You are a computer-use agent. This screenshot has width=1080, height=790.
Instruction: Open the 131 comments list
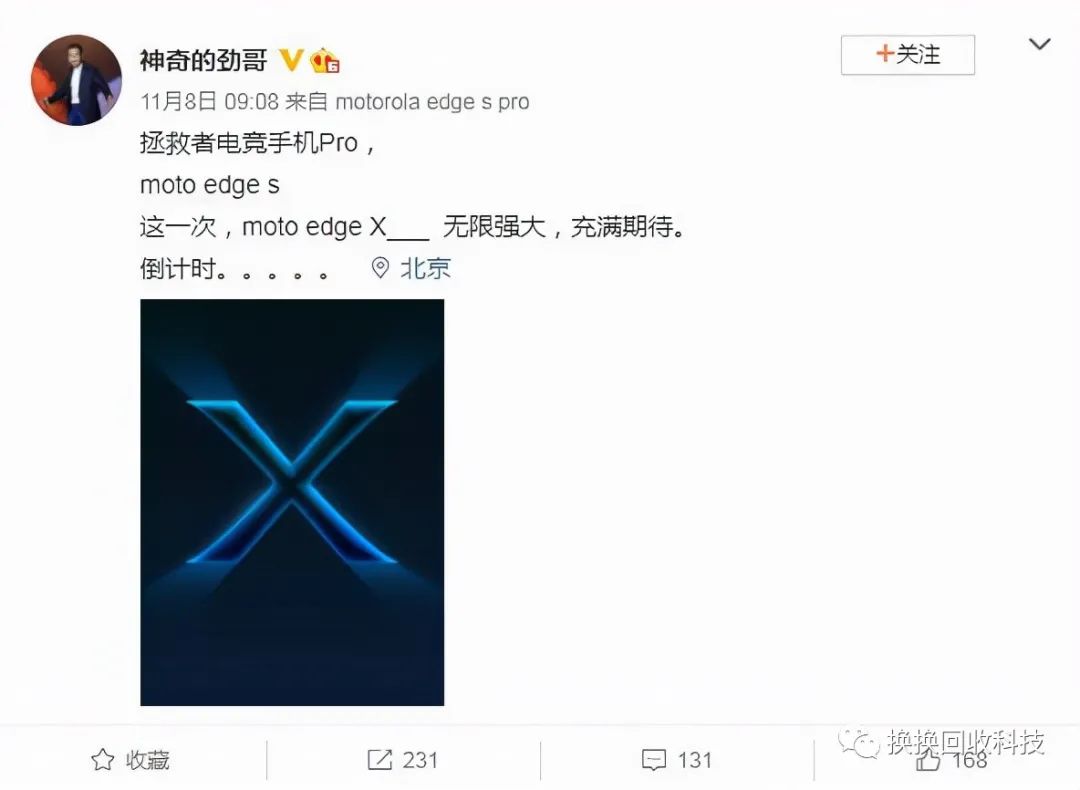[694, 760]
